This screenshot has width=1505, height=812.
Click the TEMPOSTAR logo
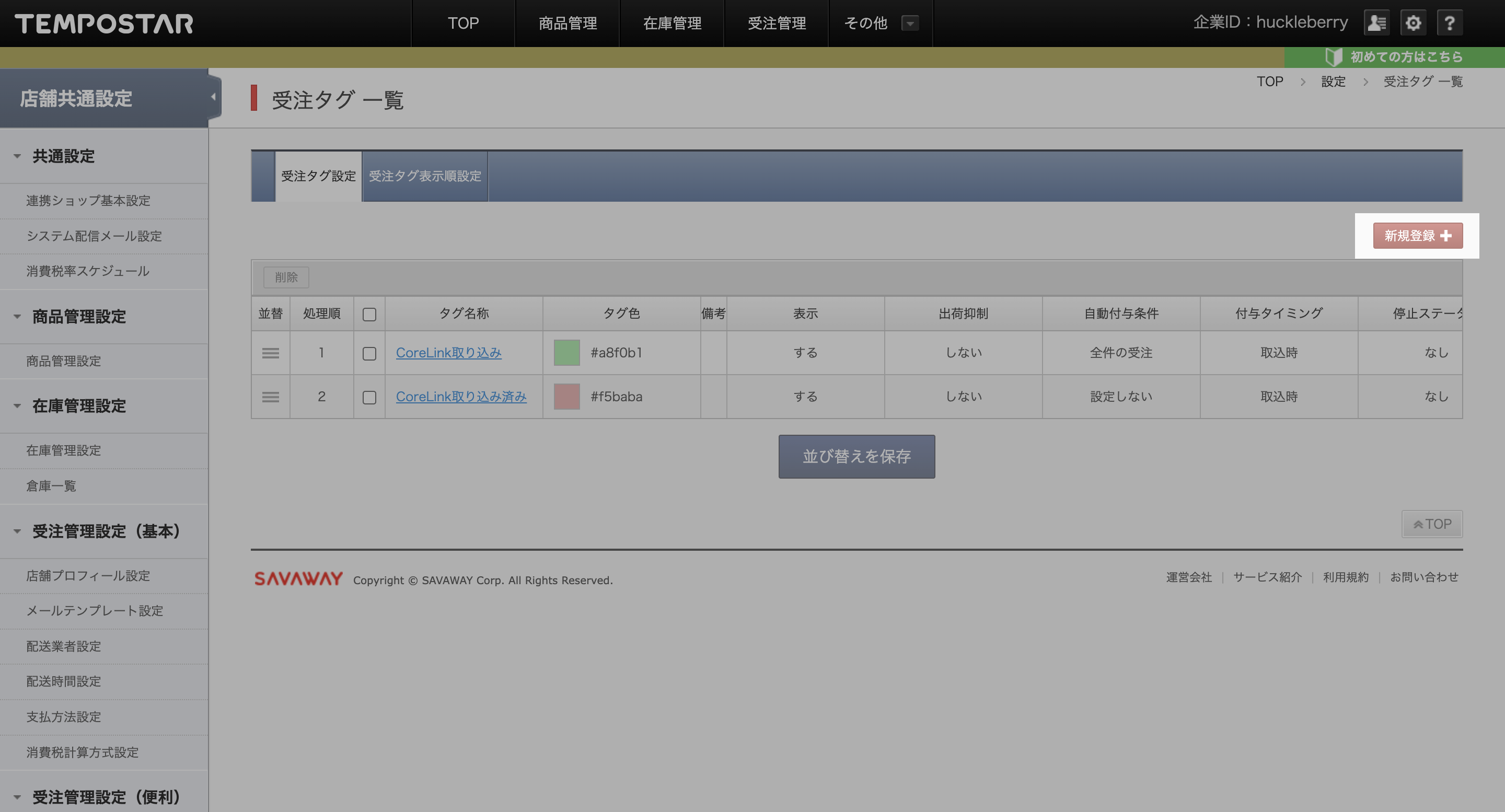point(104,24)
